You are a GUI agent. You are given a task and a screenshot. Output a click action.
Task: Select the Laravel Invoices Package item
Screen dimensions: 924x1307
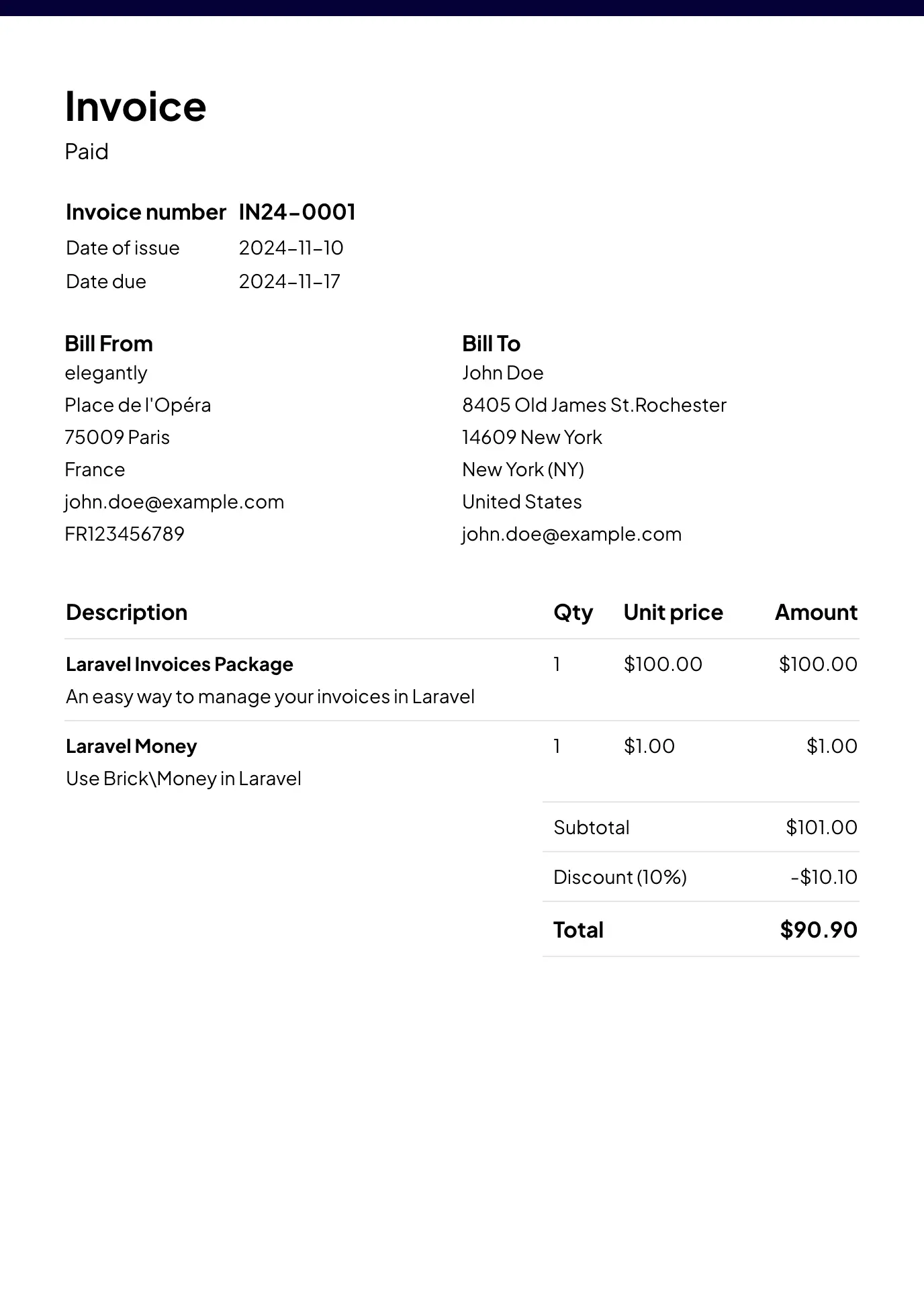179,664
